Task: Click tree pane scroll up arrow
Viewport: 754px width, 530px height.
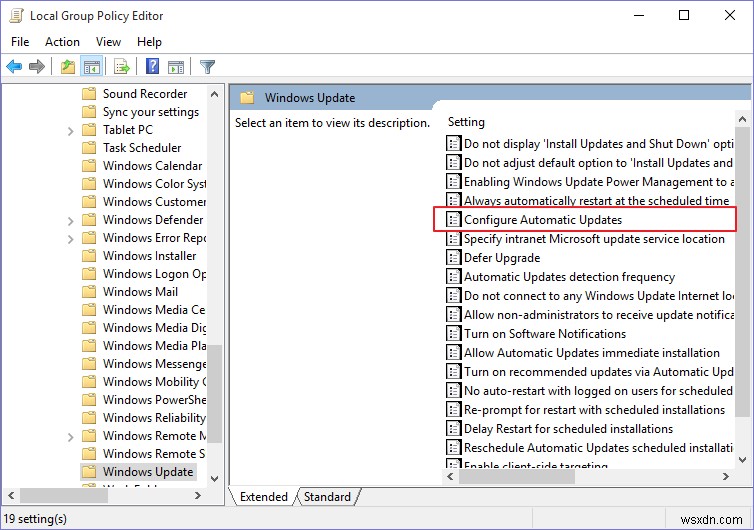Action: 215,94
